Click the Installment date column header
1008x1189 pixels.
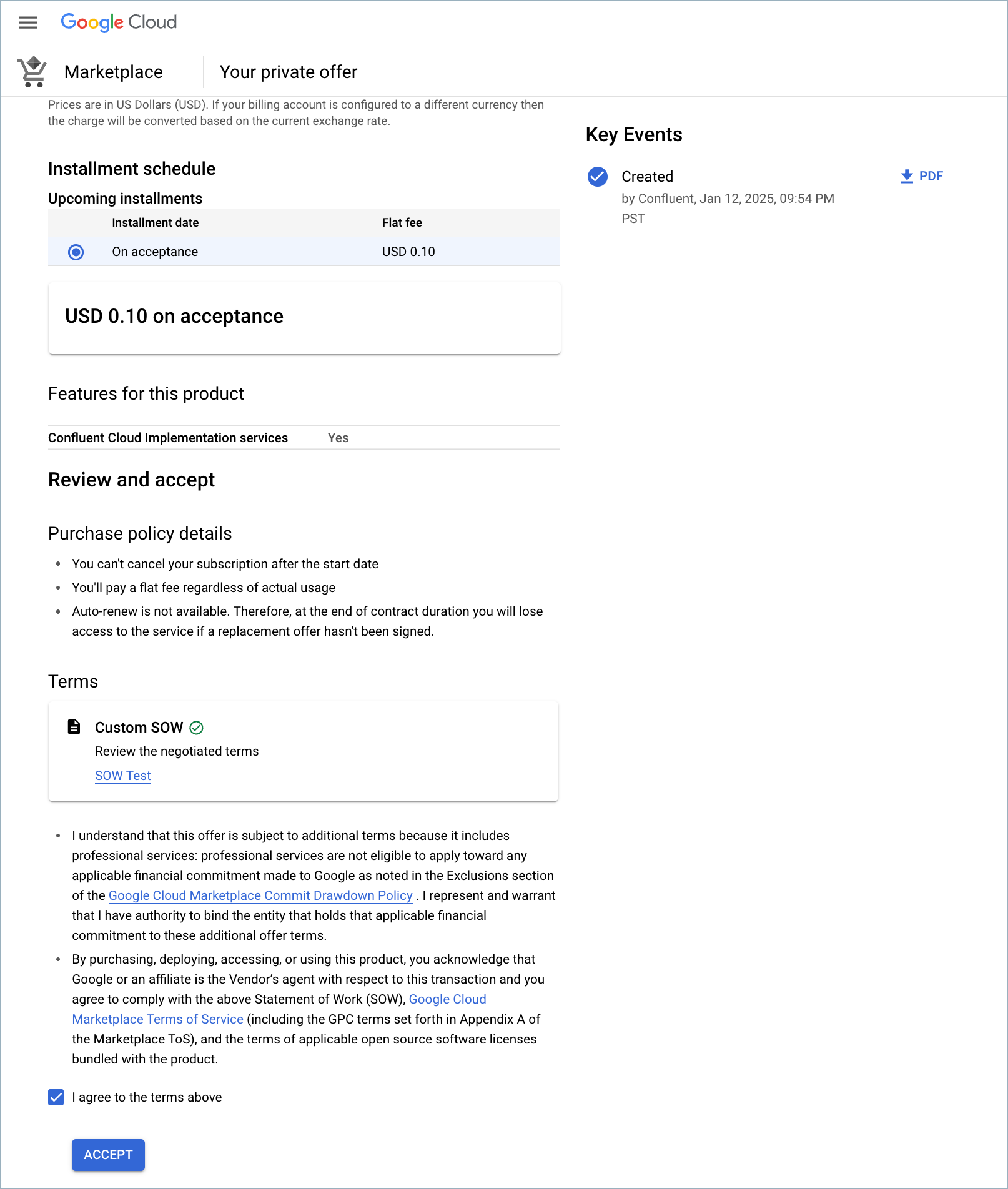coord(155,222)
